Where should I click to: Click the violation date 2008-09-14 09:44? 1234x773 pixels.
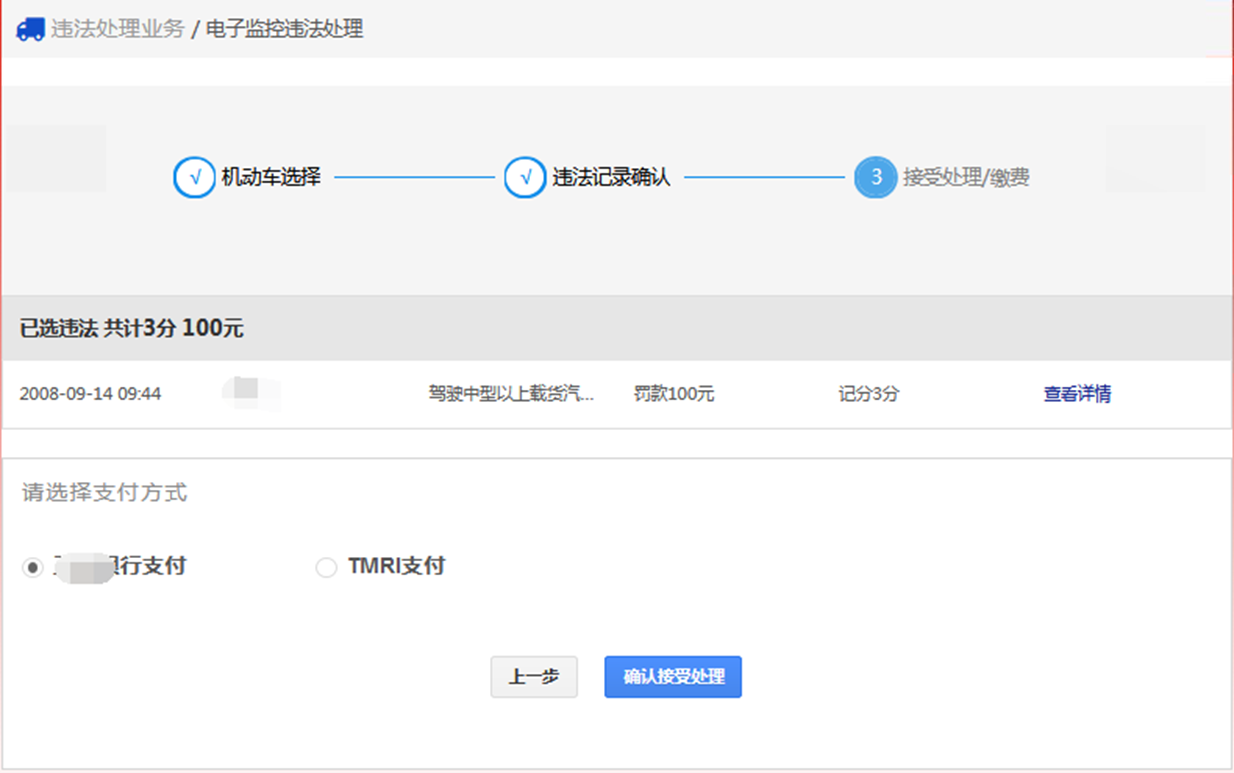(x=90, y=394)
